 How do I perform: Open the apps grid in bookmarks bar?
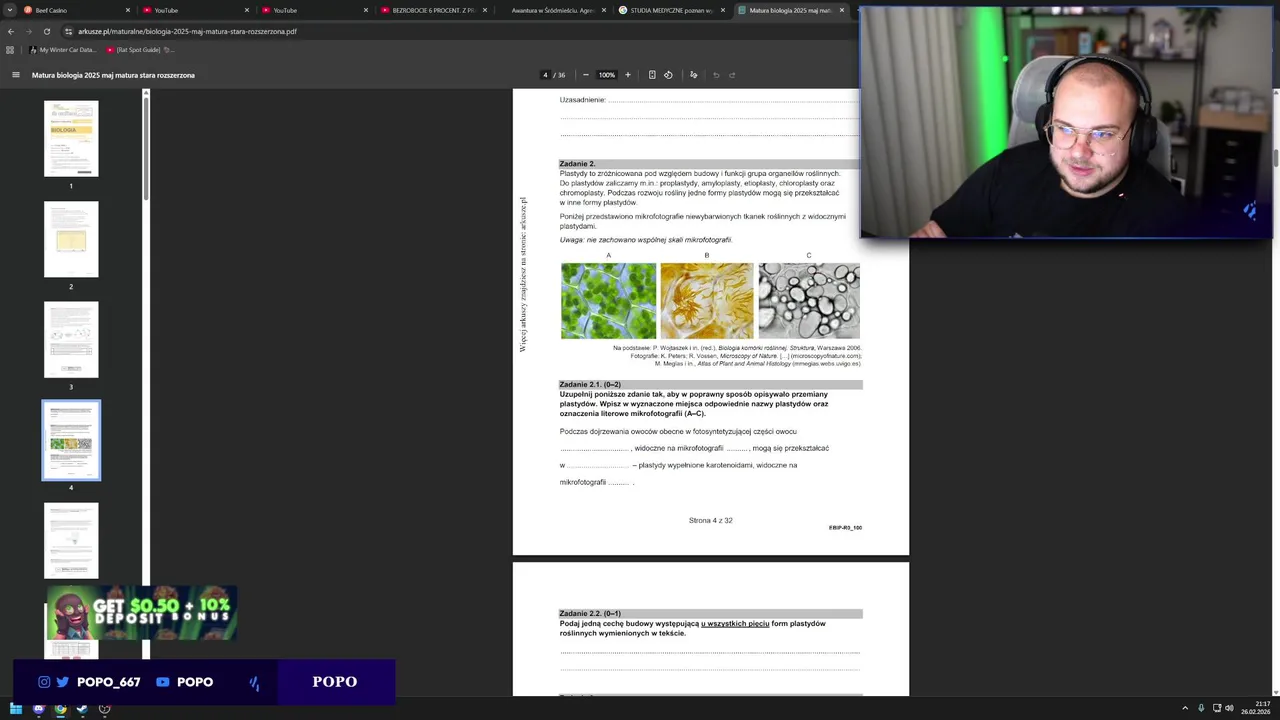click(x=11, y=49)
